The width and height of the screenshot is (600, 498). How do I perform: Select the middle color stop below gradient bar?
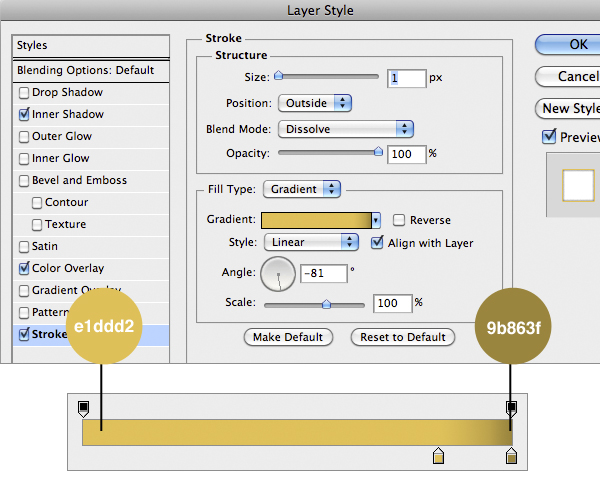coord(437,456)
